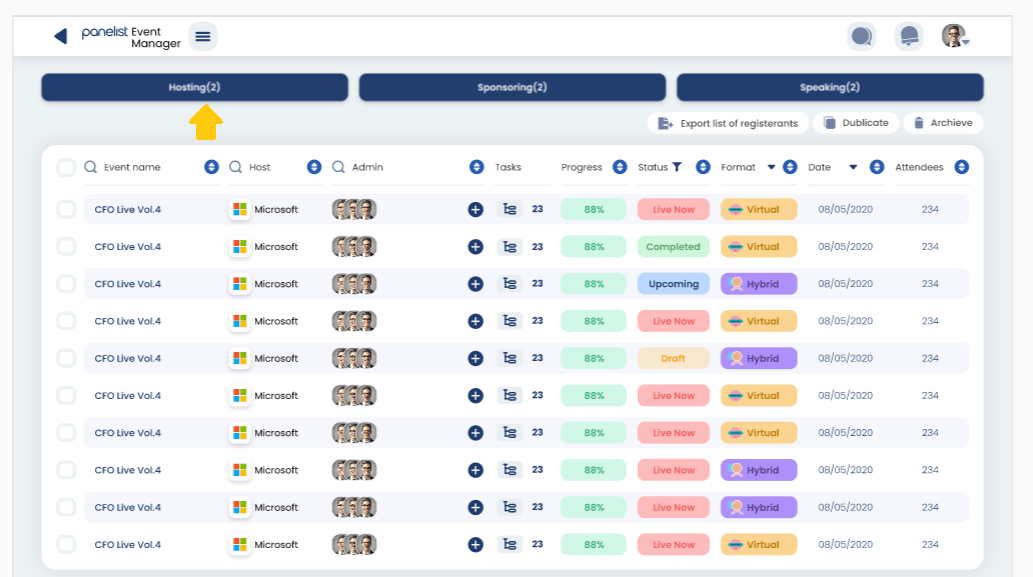Tick the checkbox of the first row
1033x577 pixels.
[66, 209]
